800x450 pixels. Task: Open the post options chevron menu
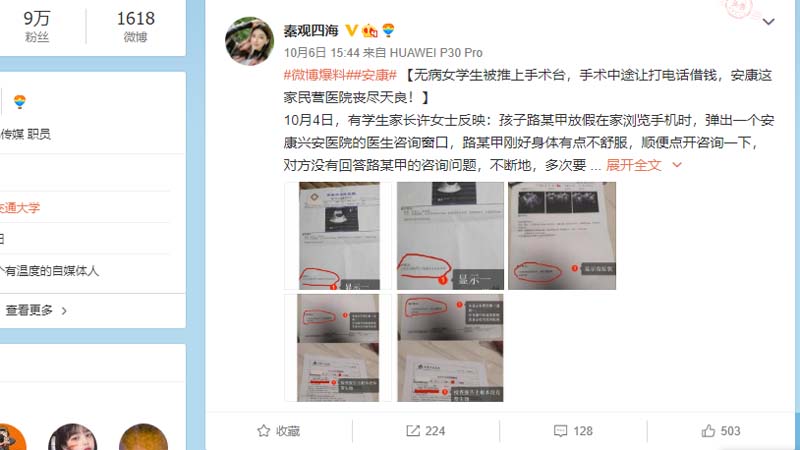pos(768,22)
